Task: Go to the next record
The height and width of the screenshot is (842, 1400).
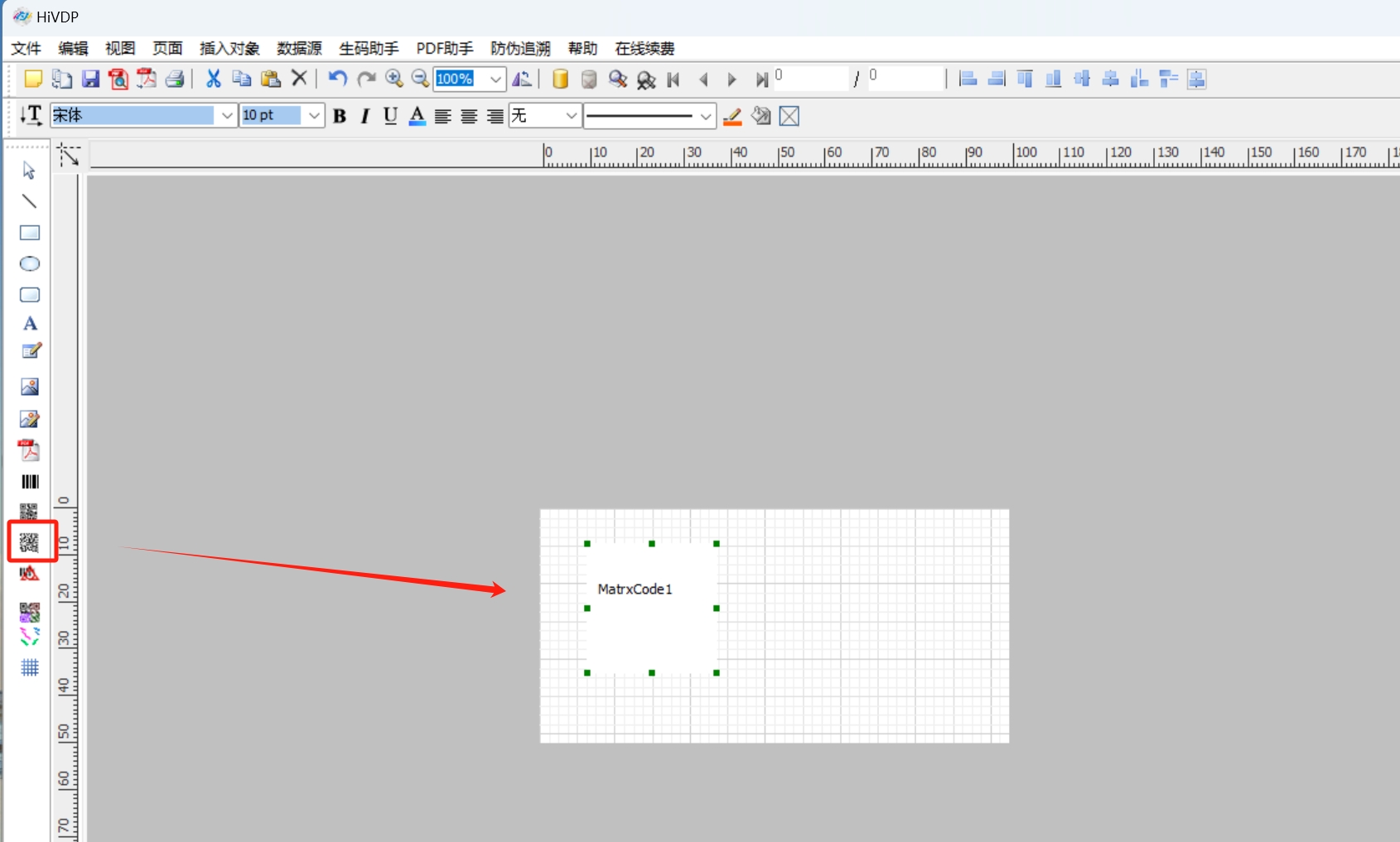Action: [731, 79]
